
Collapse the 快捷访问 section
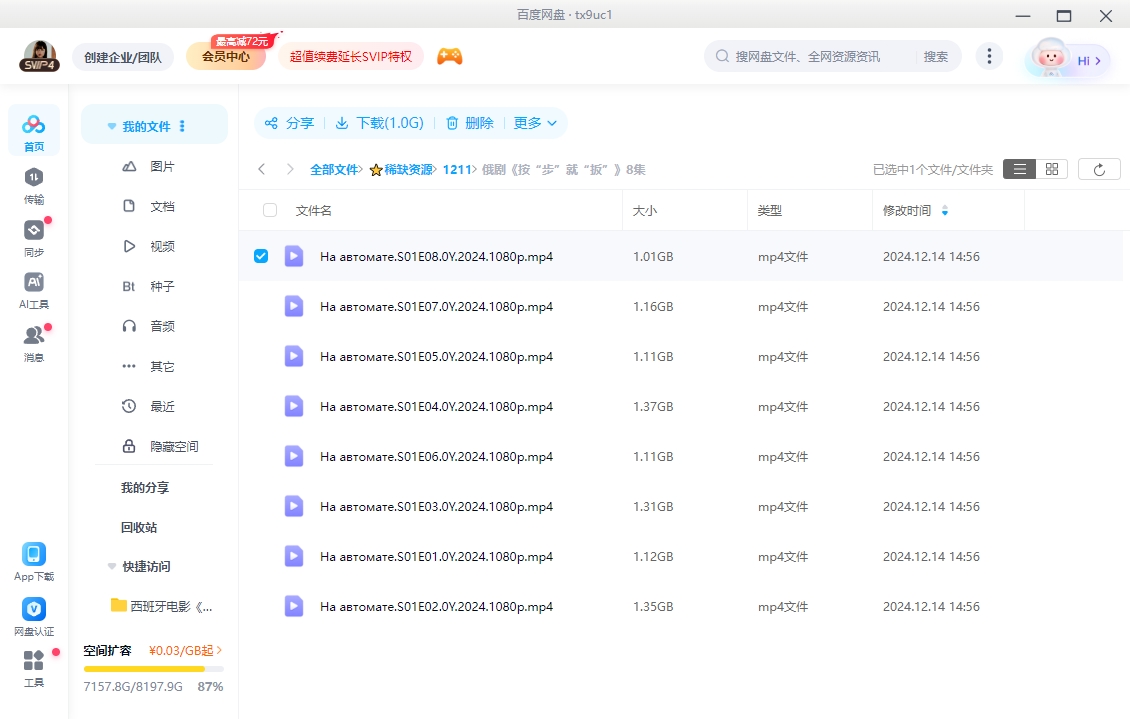pyautogui.click(x=111, y=566)
